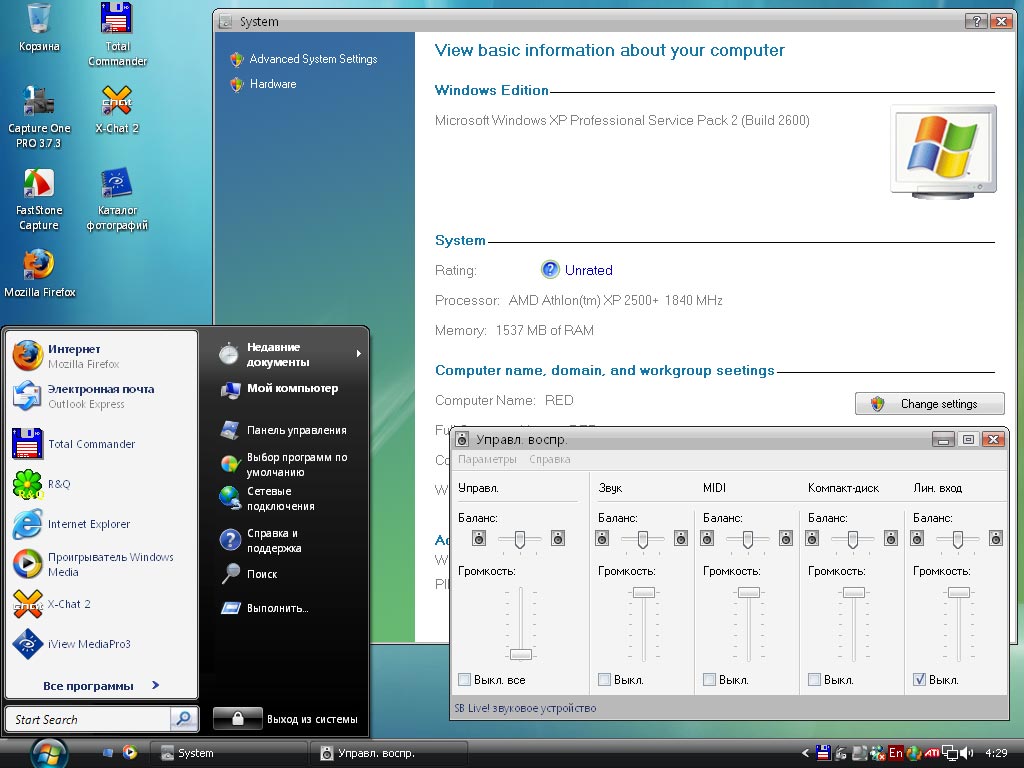
Task: Open Проигрыватель Windows Media from Start menu
Action: point(103,564)
